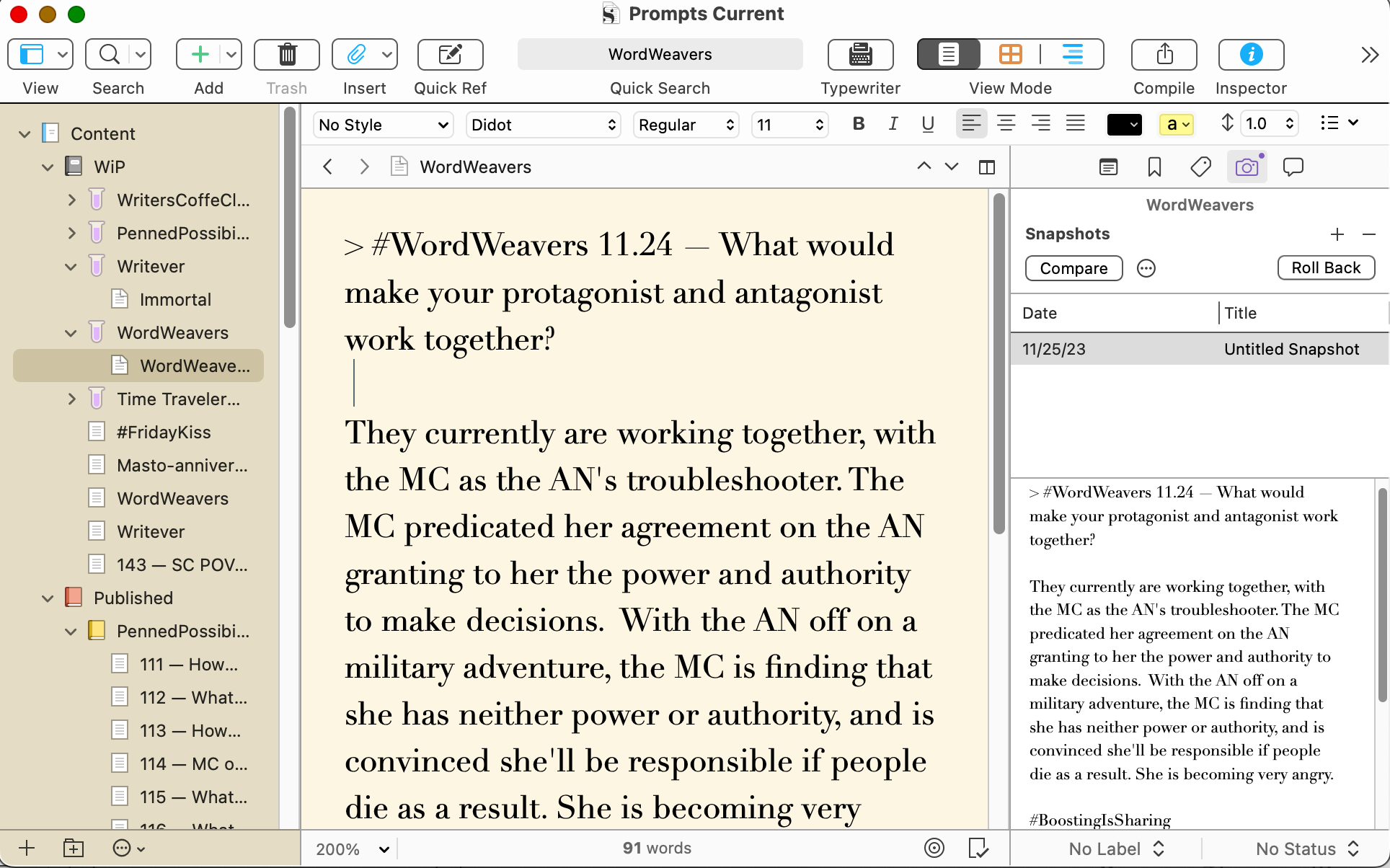Image resolution: width=1390 pixels, height=868 pixels.
Task: Toggle Bold formatting
Action: pyautogui.click(x=858, y=124)
